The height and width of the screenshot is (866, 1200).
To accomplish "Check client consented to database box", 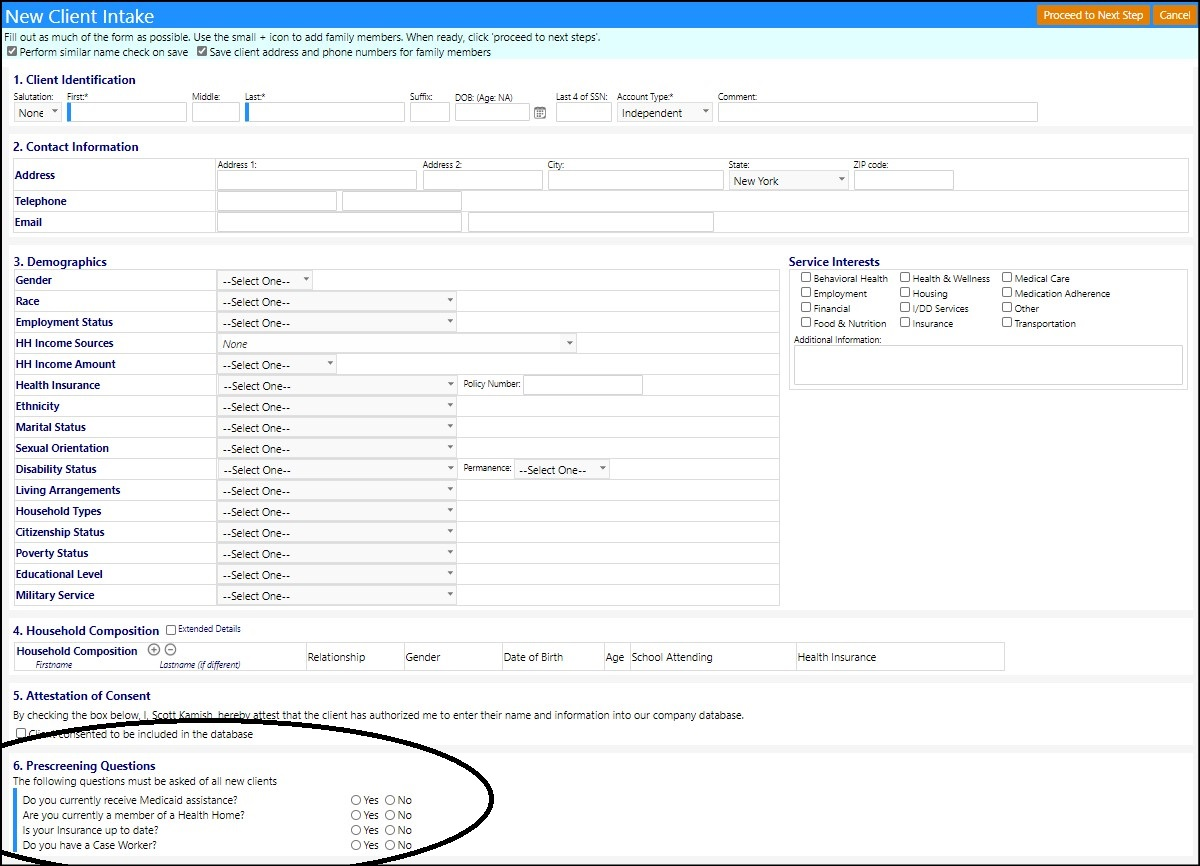I will 22,734.
